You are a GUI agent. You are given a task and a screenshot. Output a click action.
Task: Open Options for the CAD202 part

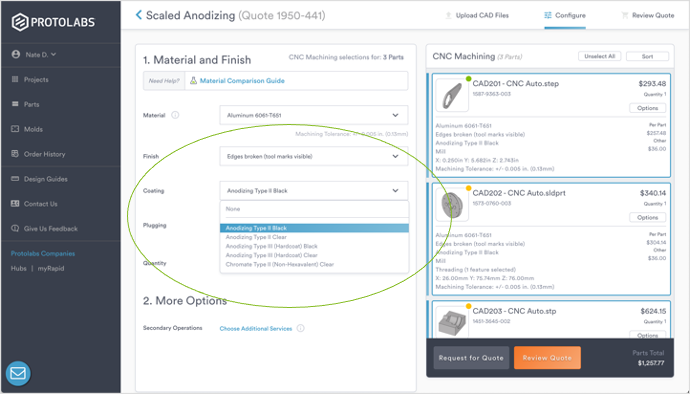(x=648, y=217)
